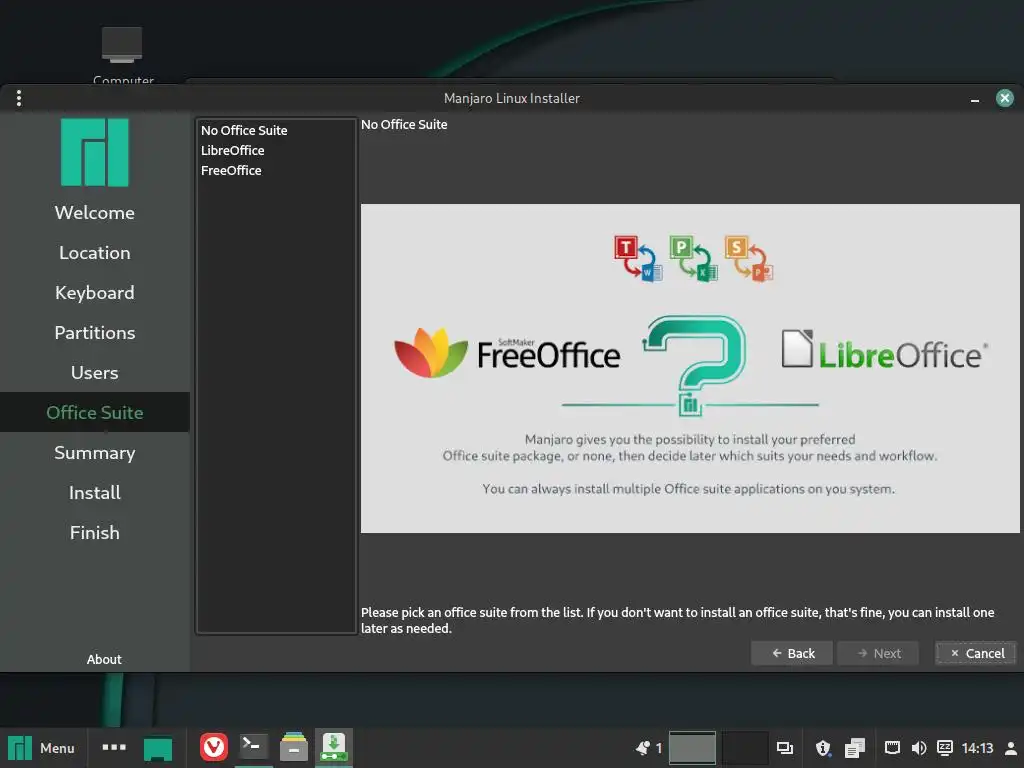Open the clipboard manager tray icon
Image resolution: width=1024 pixels, height=768 pixels.
pyautogui.click(x=855, y=748)
